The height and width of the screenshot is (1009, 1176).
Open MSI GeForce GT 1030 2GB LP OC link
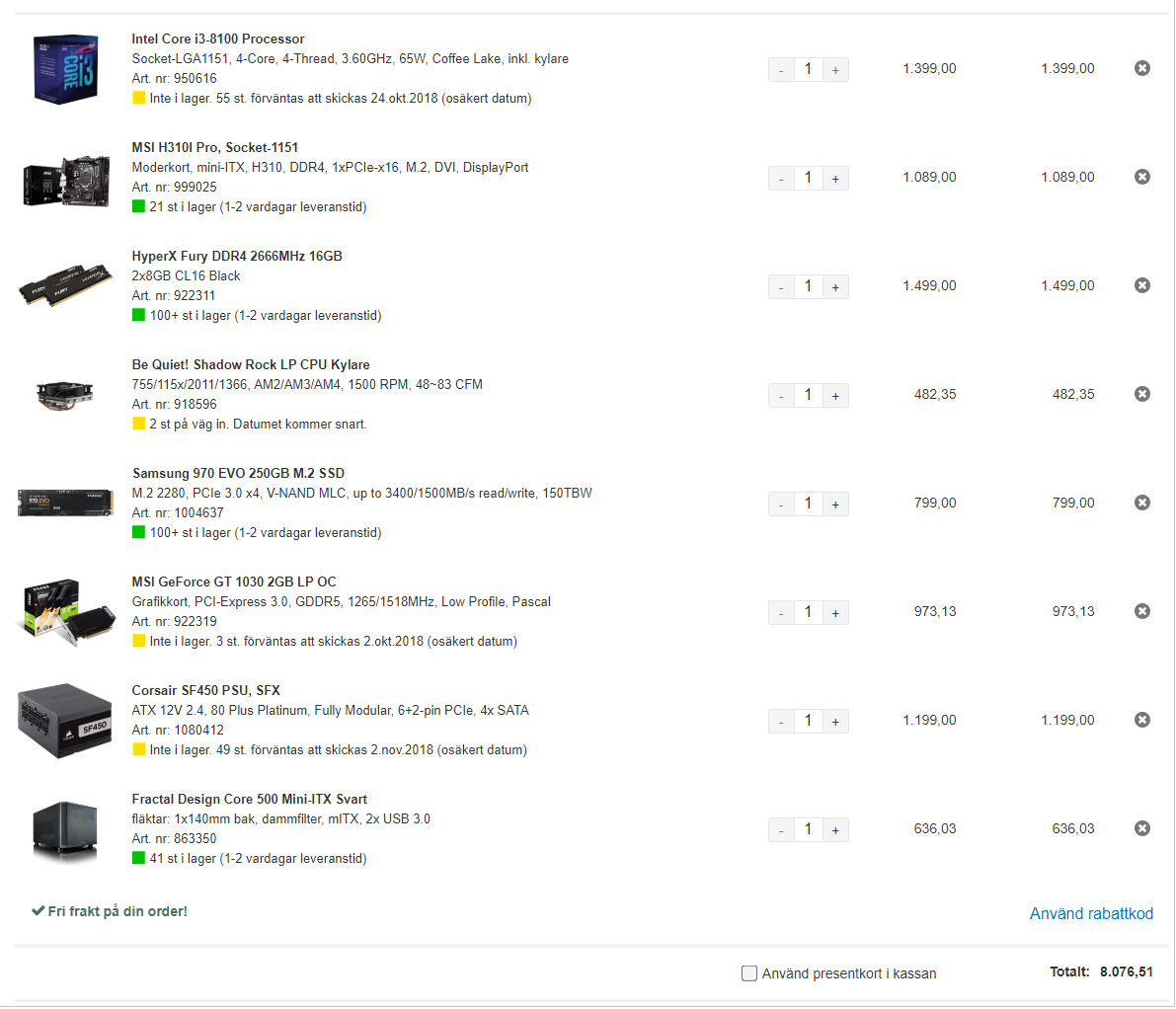(x=234, y=582)
